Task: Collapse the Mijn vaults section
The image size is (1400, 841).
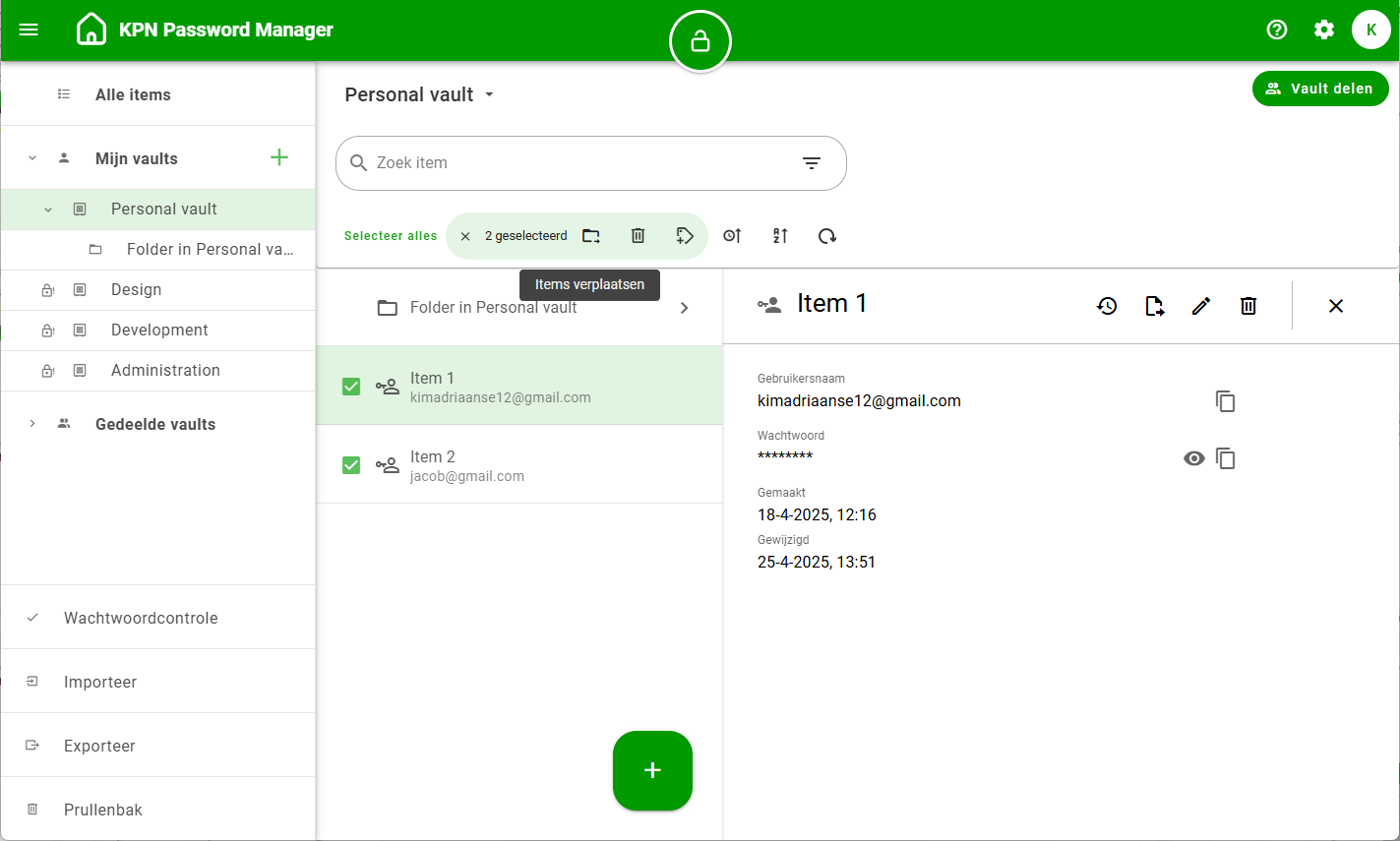Action: point(32,158)
